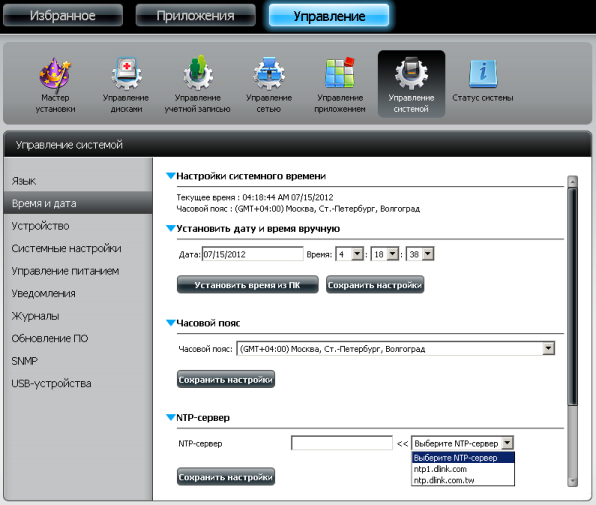The width and height of the screenshot is (596, 505).
Task: Open Системные настройки in the sidebar
Action: point(67,249)
